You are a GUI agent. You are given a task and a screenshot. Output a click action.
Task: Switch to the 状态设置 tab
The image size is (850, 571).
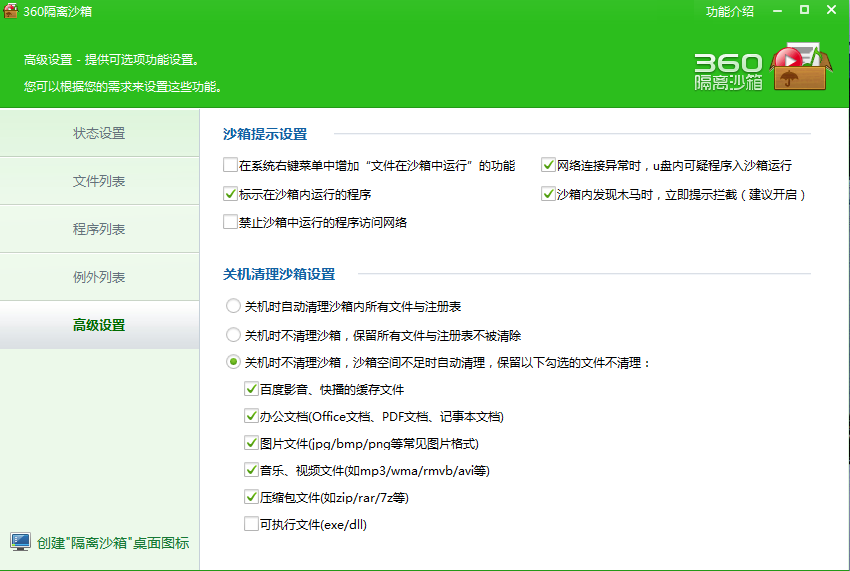click(99, 133)
